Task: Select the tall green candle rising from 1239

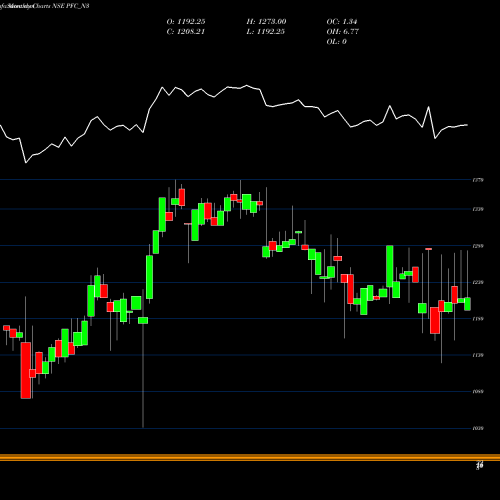Action: coord(389,266)
